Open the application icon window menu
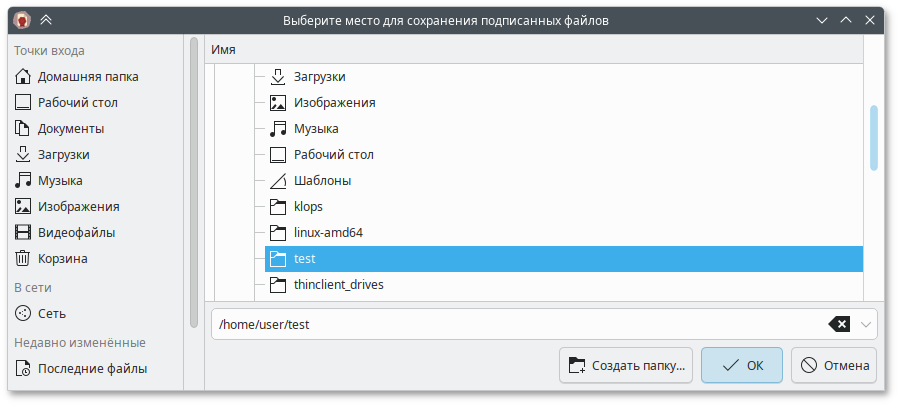 pyautogui.click(x=22, y=21)
